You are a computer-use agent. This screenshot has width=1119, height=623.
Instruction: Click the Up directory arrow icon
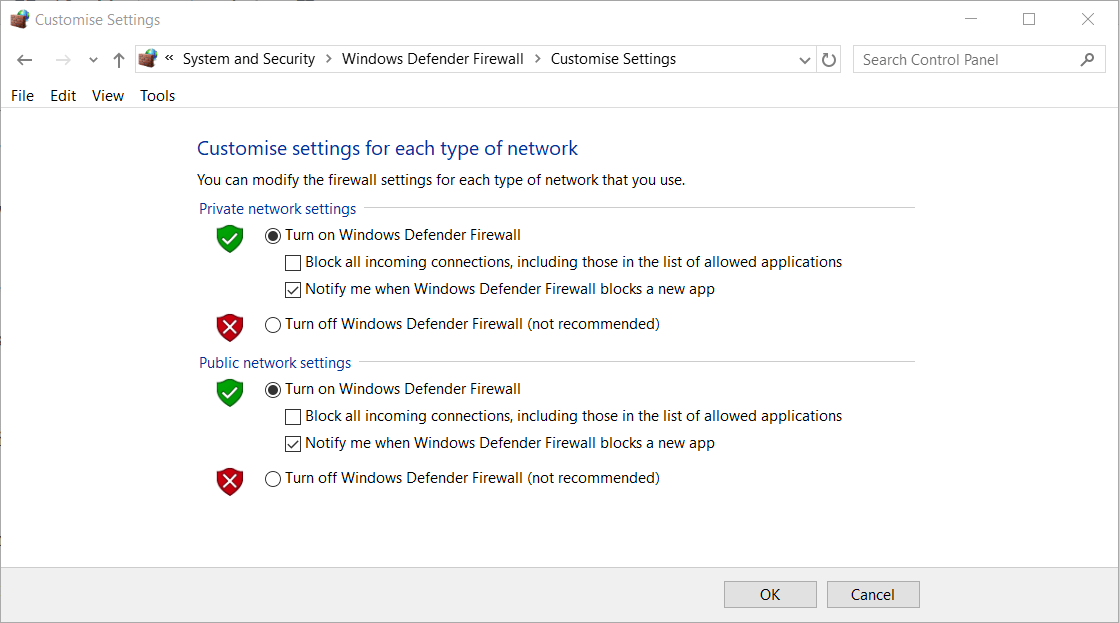coord(119,60)
